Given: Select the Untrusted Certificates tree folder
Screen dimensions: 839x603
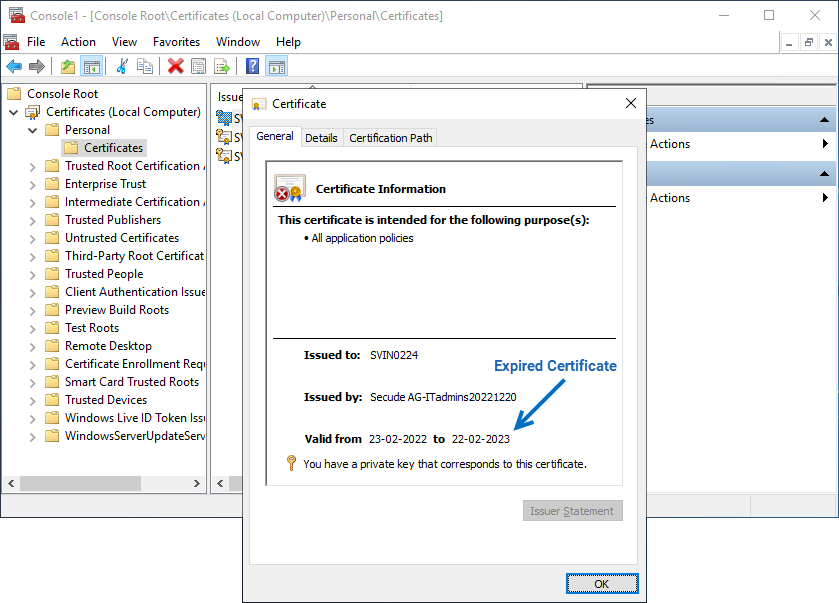Looking at the screenshot, I should [x=121, y=238].
